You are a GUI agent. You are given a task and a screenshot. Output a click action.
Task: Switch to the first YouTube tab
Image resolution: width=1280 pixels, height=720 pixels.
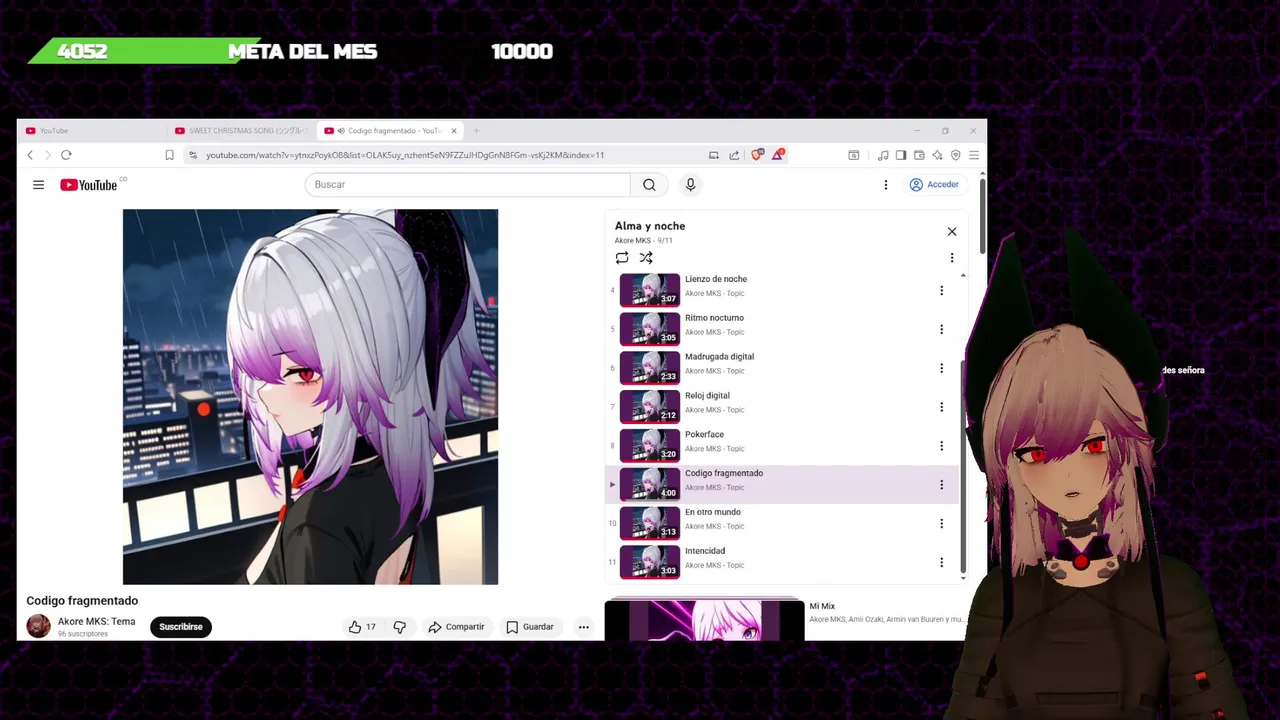[90, 131]
